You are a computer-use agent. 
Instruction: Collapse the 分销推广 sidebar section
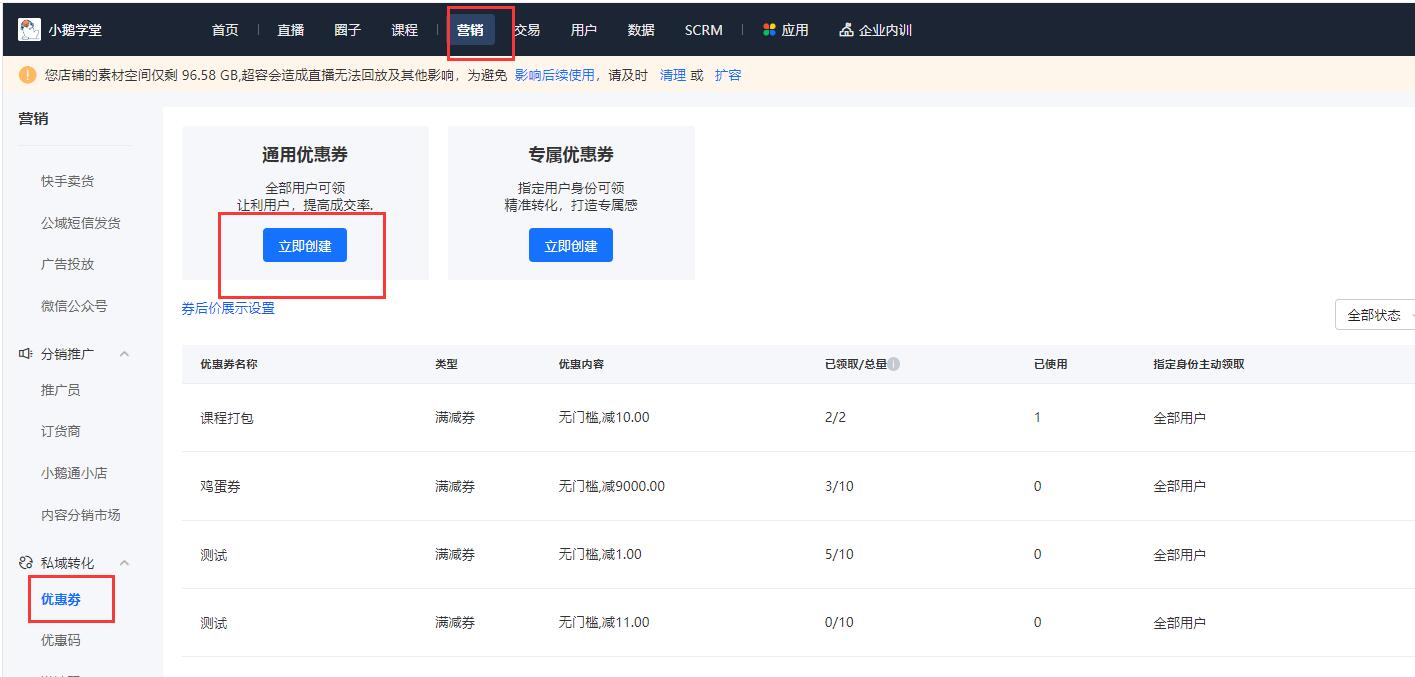(124, 353)
